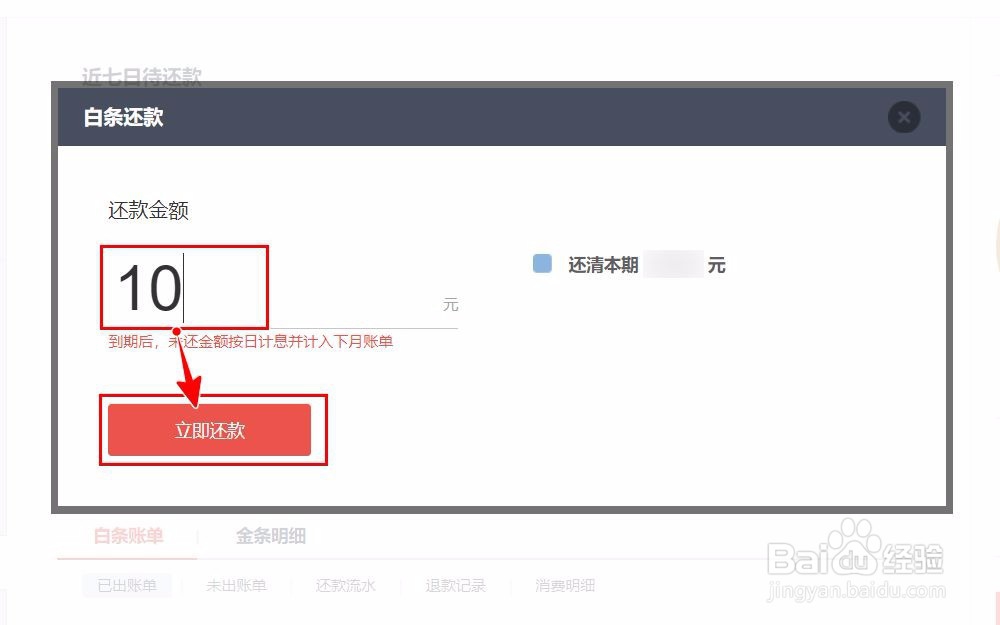Close the 白条还款 dialog with X icon
This screenshot has width=1000, height=625.
(904, 117)
